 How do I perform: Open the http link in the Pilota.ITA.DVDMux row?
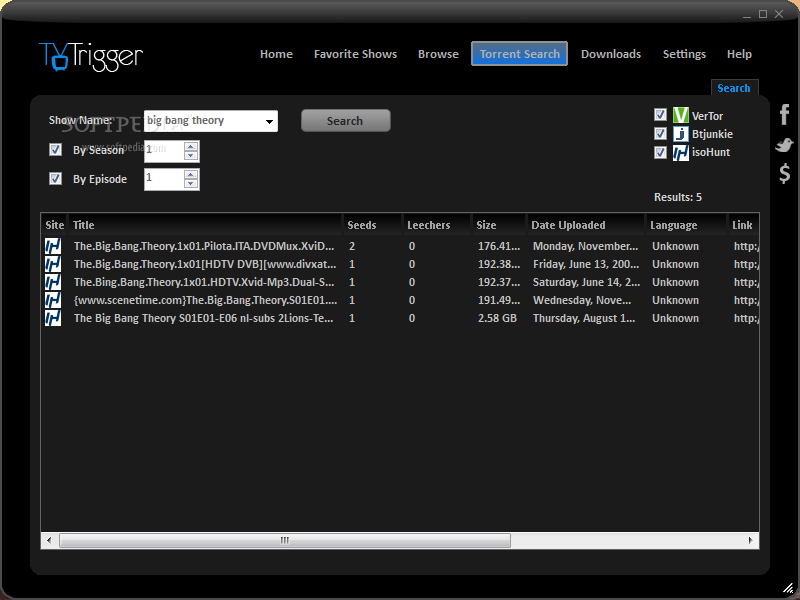[x=746, y=246]
